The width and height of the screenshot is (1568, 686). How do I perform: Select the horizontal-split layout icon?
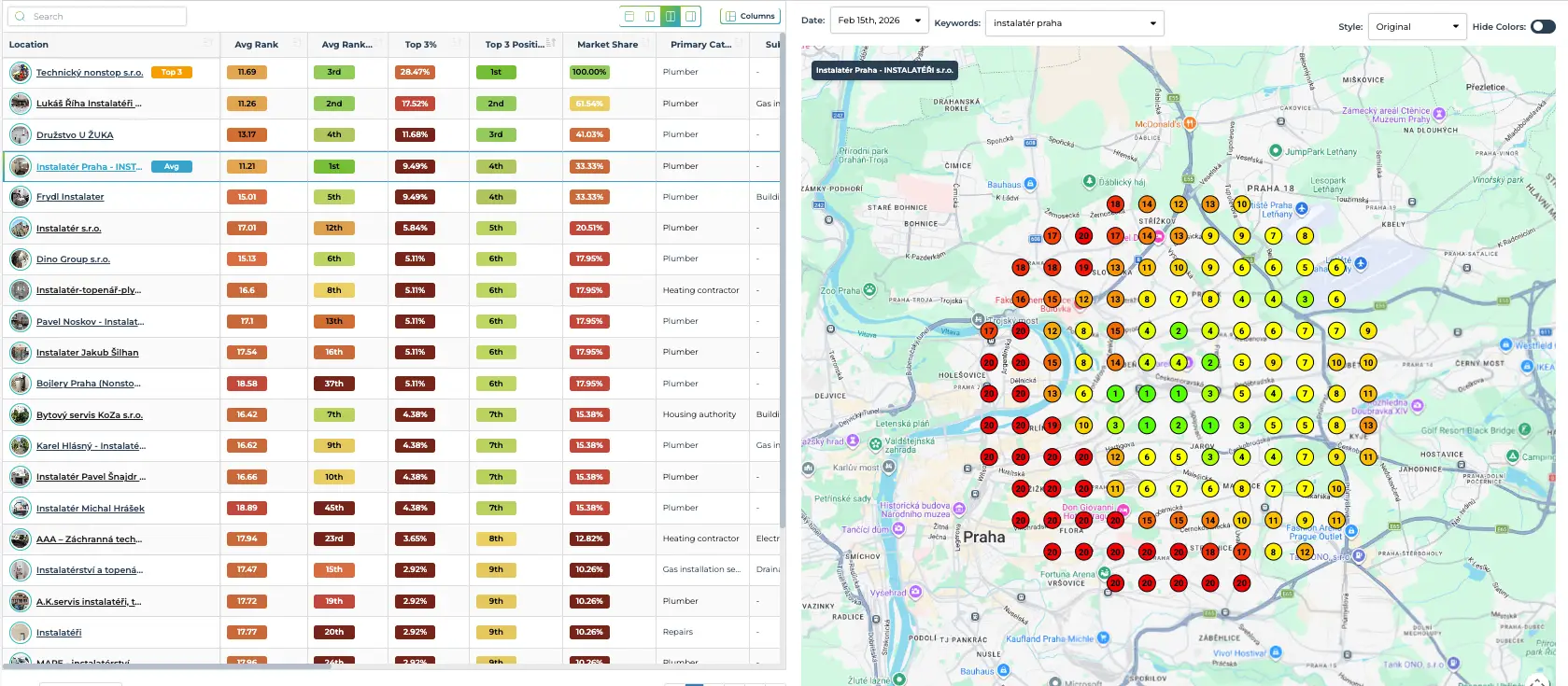629,16
